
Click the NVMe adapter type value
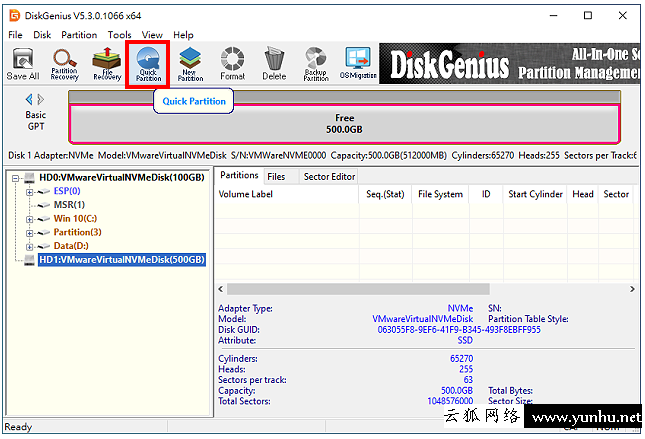pyautogui.click(x=460, y=308)
